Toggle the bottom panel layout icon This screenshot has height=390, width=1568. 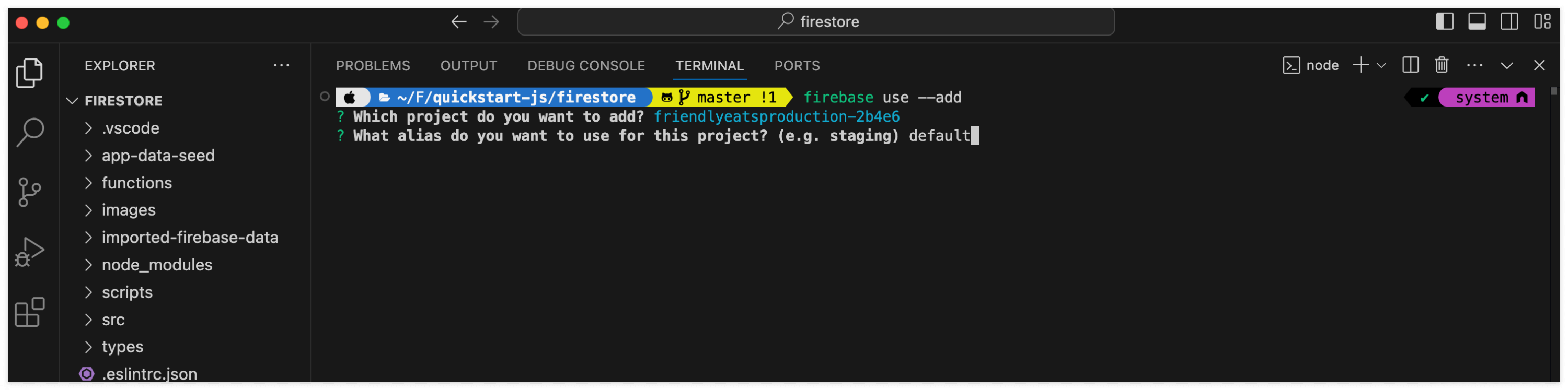[1477, 21]
